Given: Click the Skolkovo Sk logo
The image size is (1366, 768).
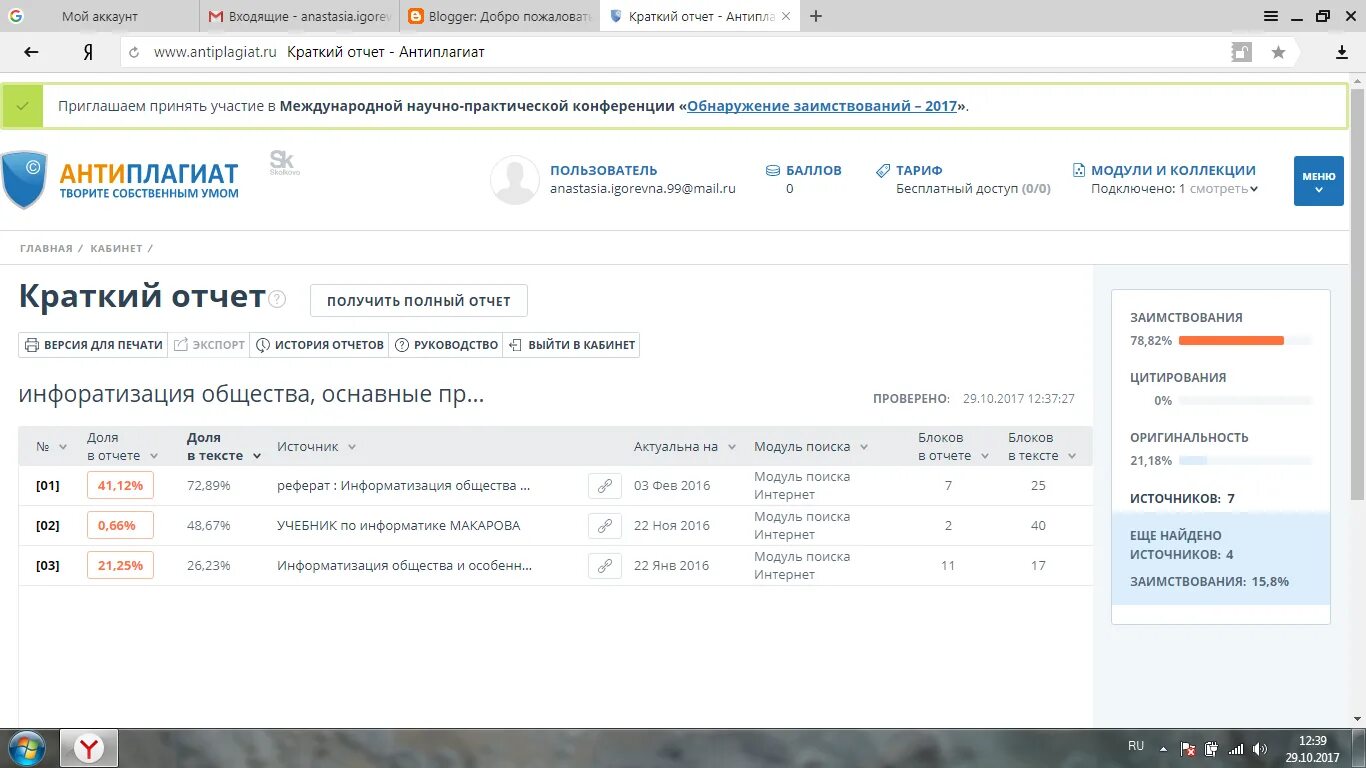Looking at the screenshot, I should coord(284,163).
